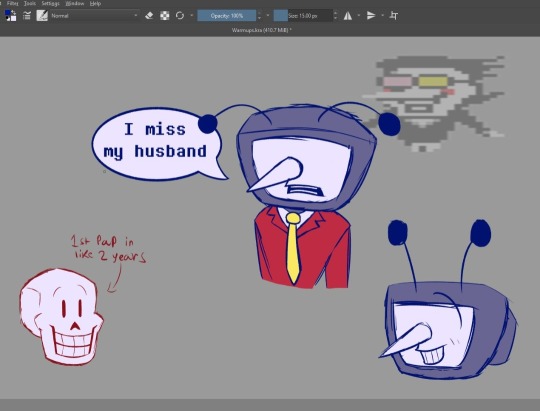Viewport: 540px width, 411px height.
Task: Click the brush Size stepper arrows
Action: (335, 16)
